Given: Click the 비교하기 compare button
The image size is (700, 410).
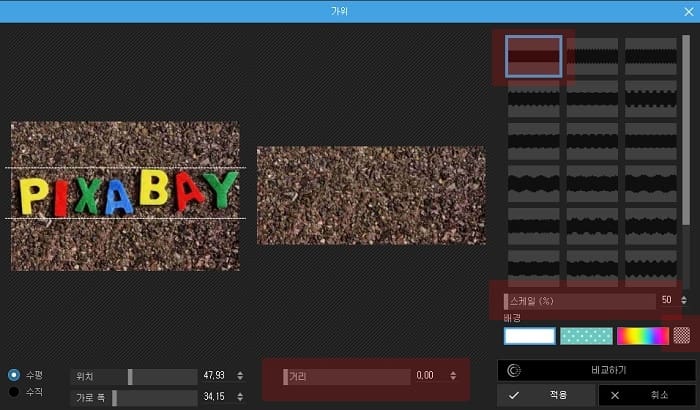Looking at the screenshot, I should 596,370.
